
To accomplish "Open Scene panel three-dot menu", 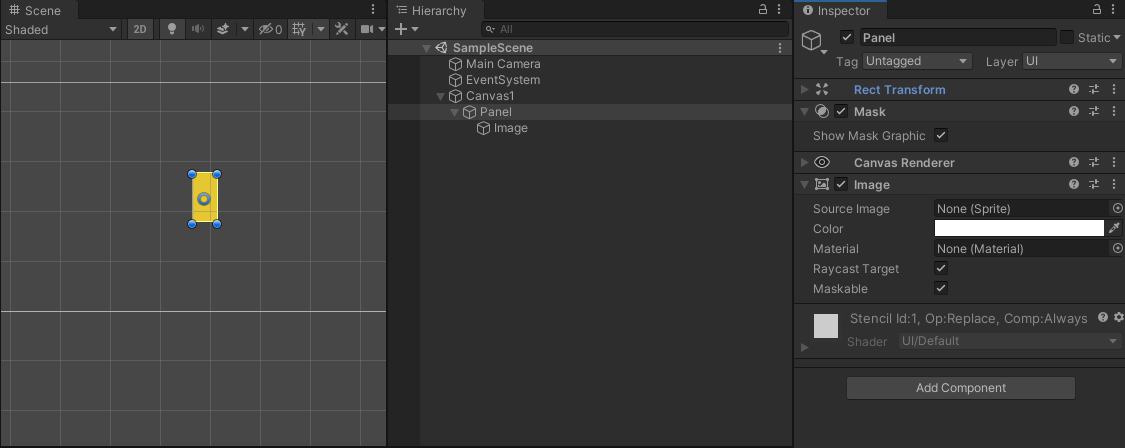I will click(x=373, y=10).
